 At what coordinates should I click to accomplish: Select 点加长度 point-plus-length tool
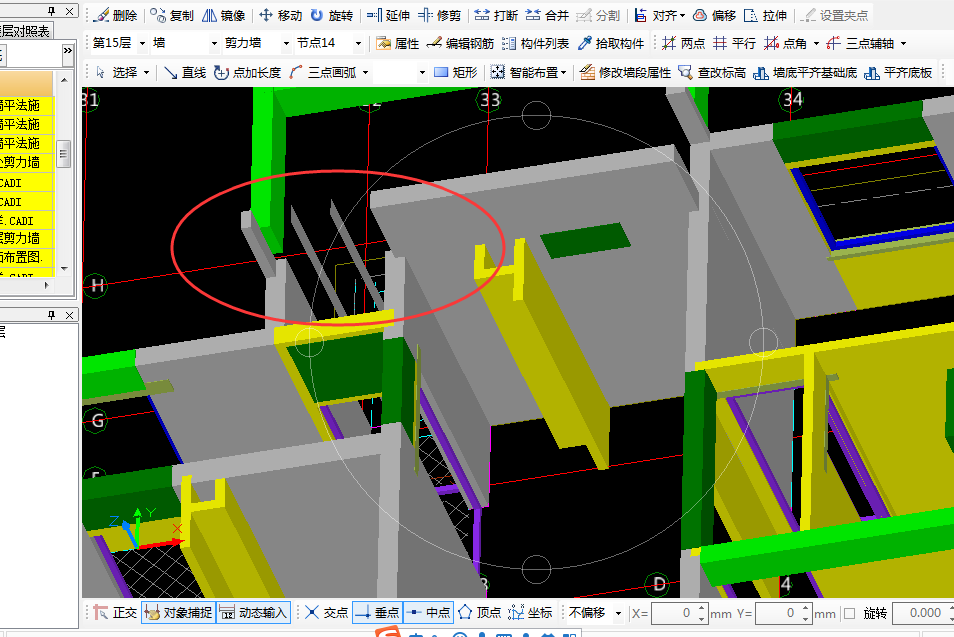pos(248,72)
